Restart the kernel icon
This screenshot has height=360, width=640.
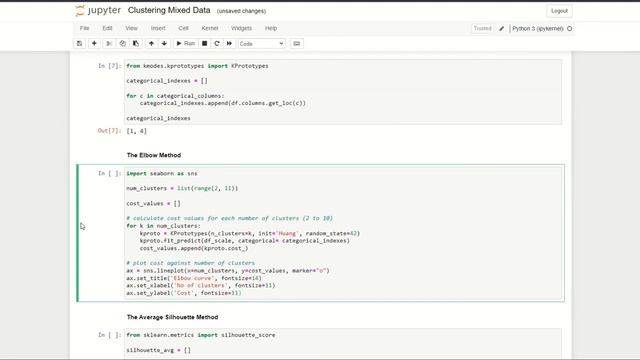coord(217,43)
